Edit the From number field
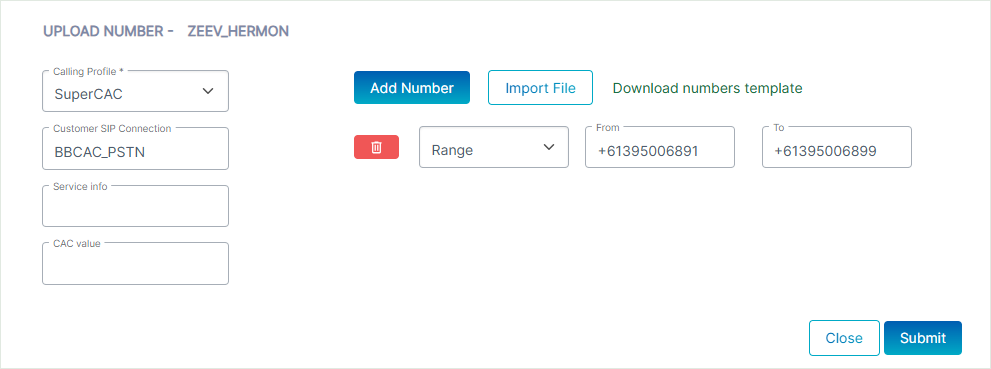 [x=660, y=147]
